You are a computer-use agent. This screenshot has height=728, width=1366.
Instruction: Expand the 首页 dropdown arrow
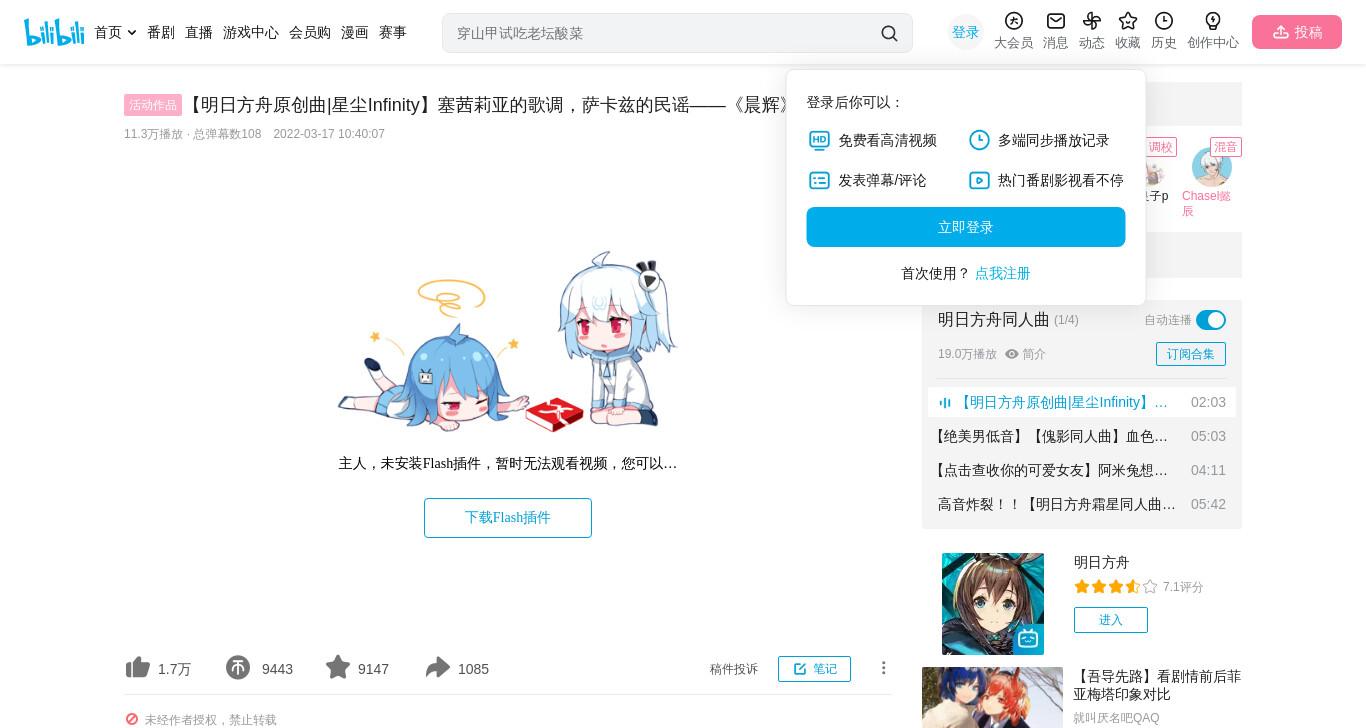click(131, 33)
